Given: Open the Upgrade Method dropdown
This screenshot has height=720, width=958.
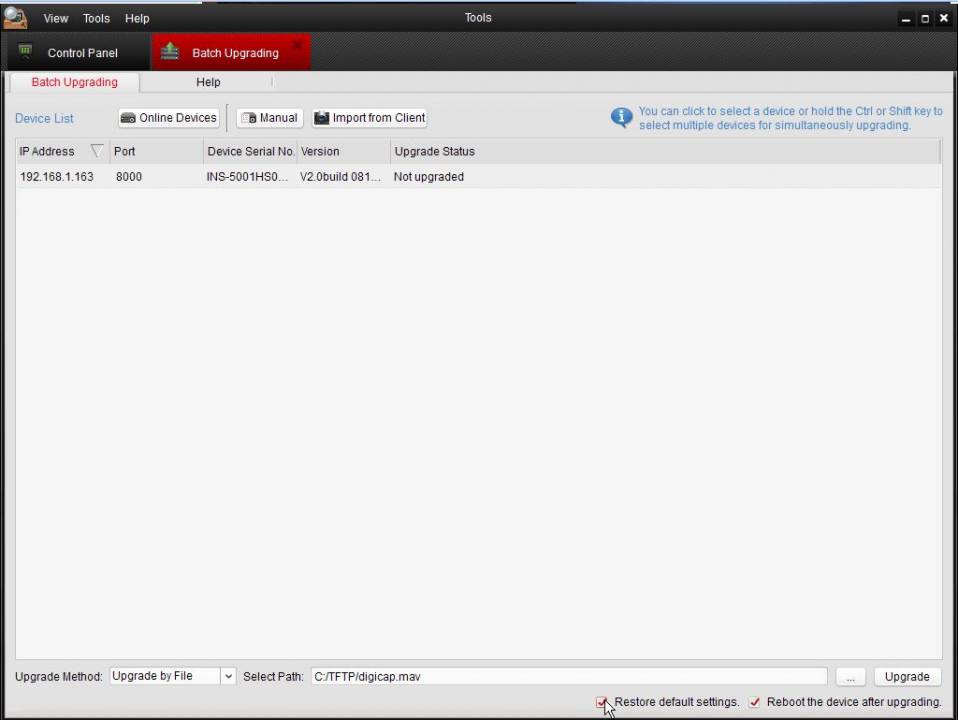Looking at the screenshot, I should pyautogui.click(x=227, y=677).
